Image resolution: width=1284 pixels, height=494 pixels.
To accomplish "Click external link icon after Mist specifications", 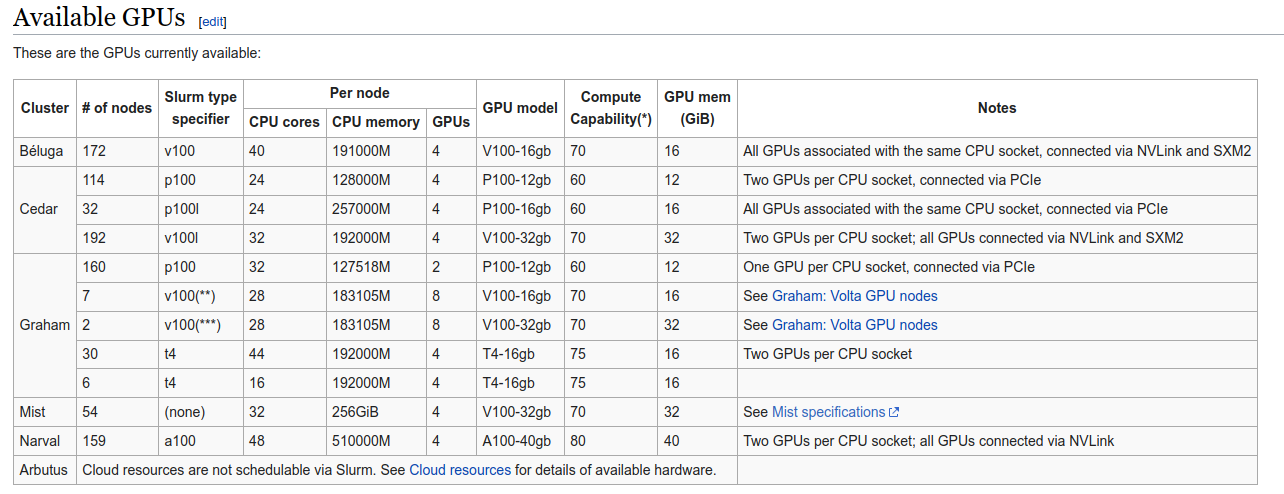I will [x=894, y=412].
